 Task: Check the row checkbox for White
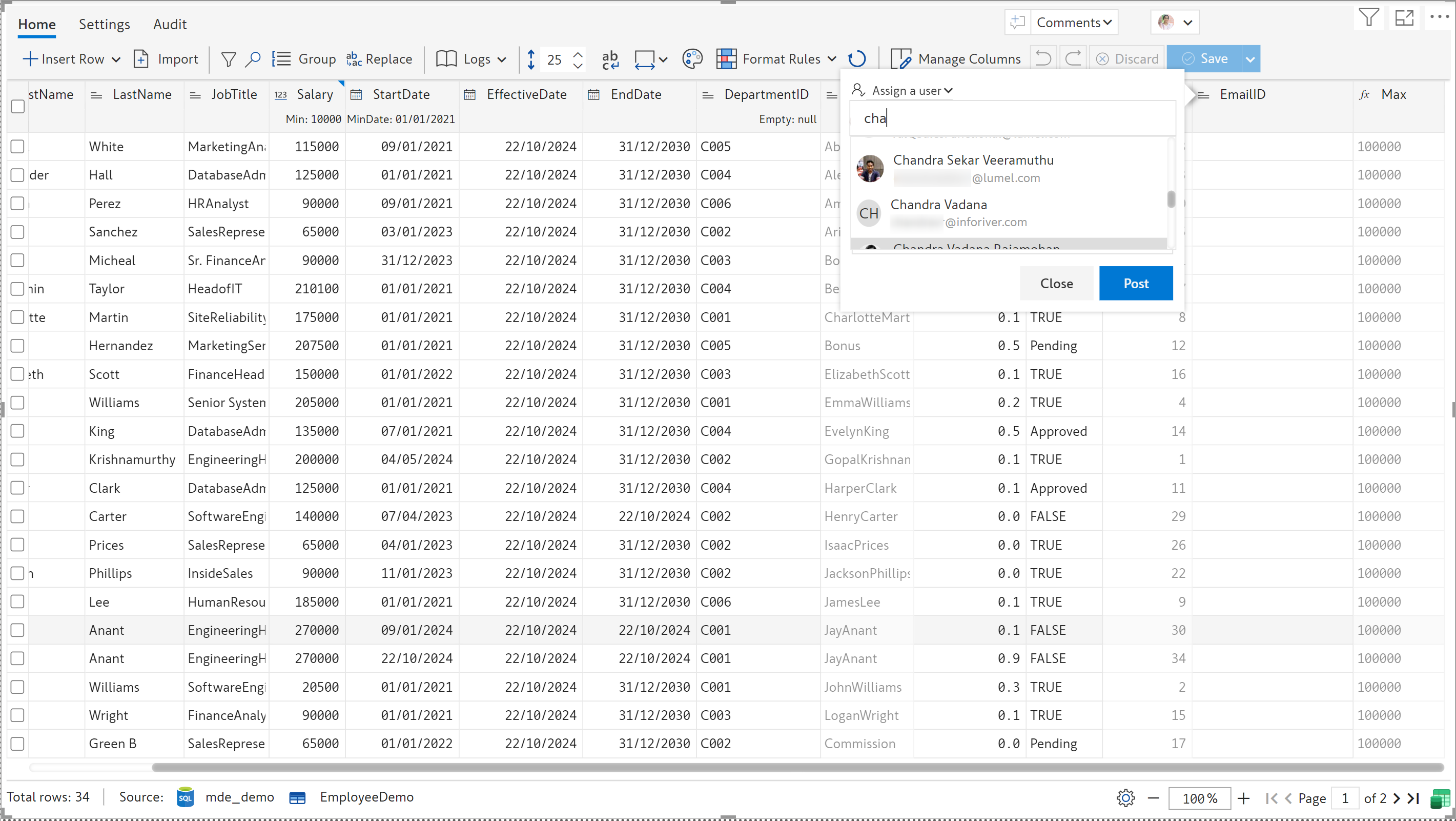pyautogui.click(x=18, y=147)
